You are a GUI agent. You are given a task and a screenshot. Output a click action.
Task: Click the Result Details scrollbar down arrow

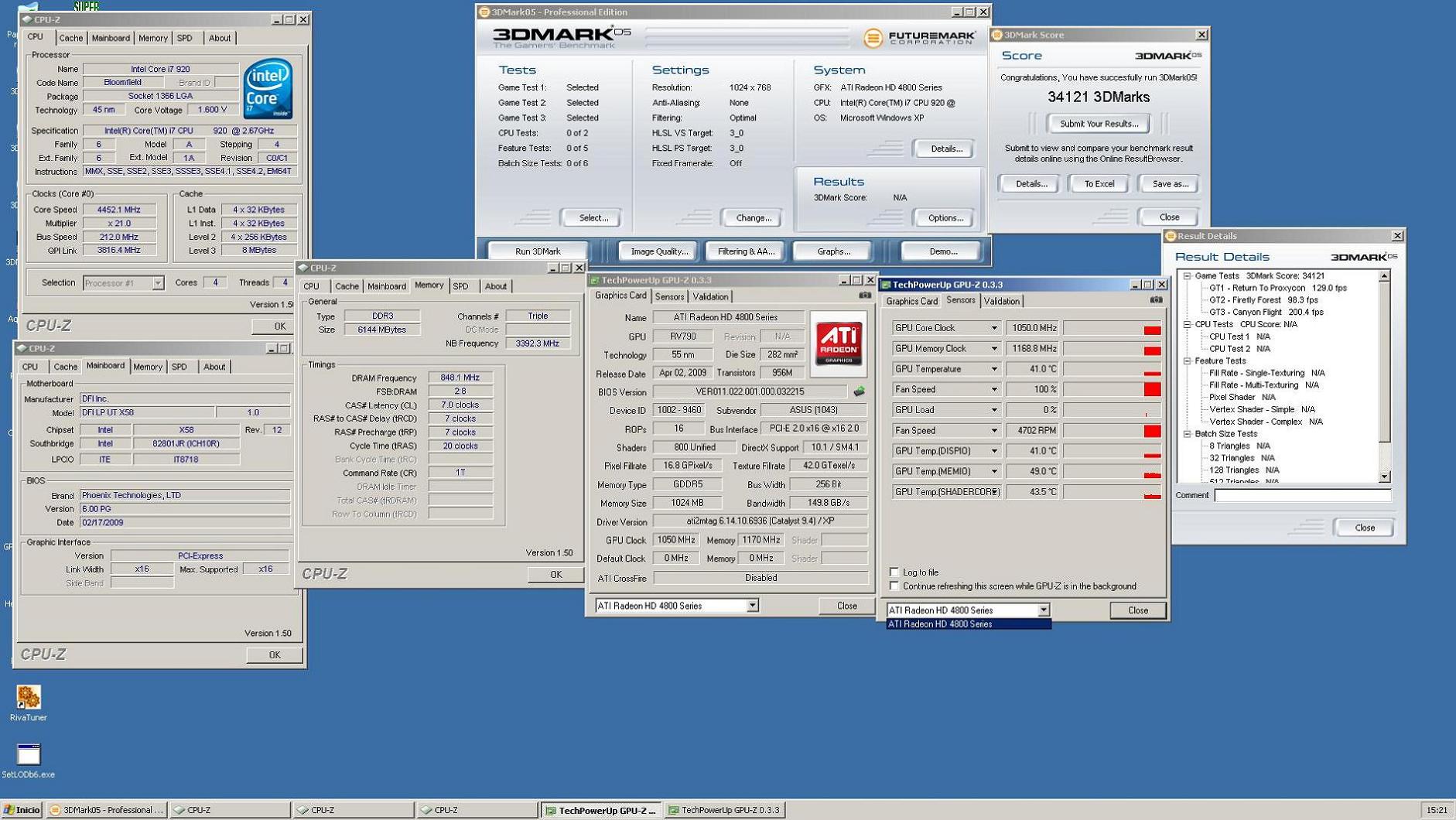[x=1385, y=477]
